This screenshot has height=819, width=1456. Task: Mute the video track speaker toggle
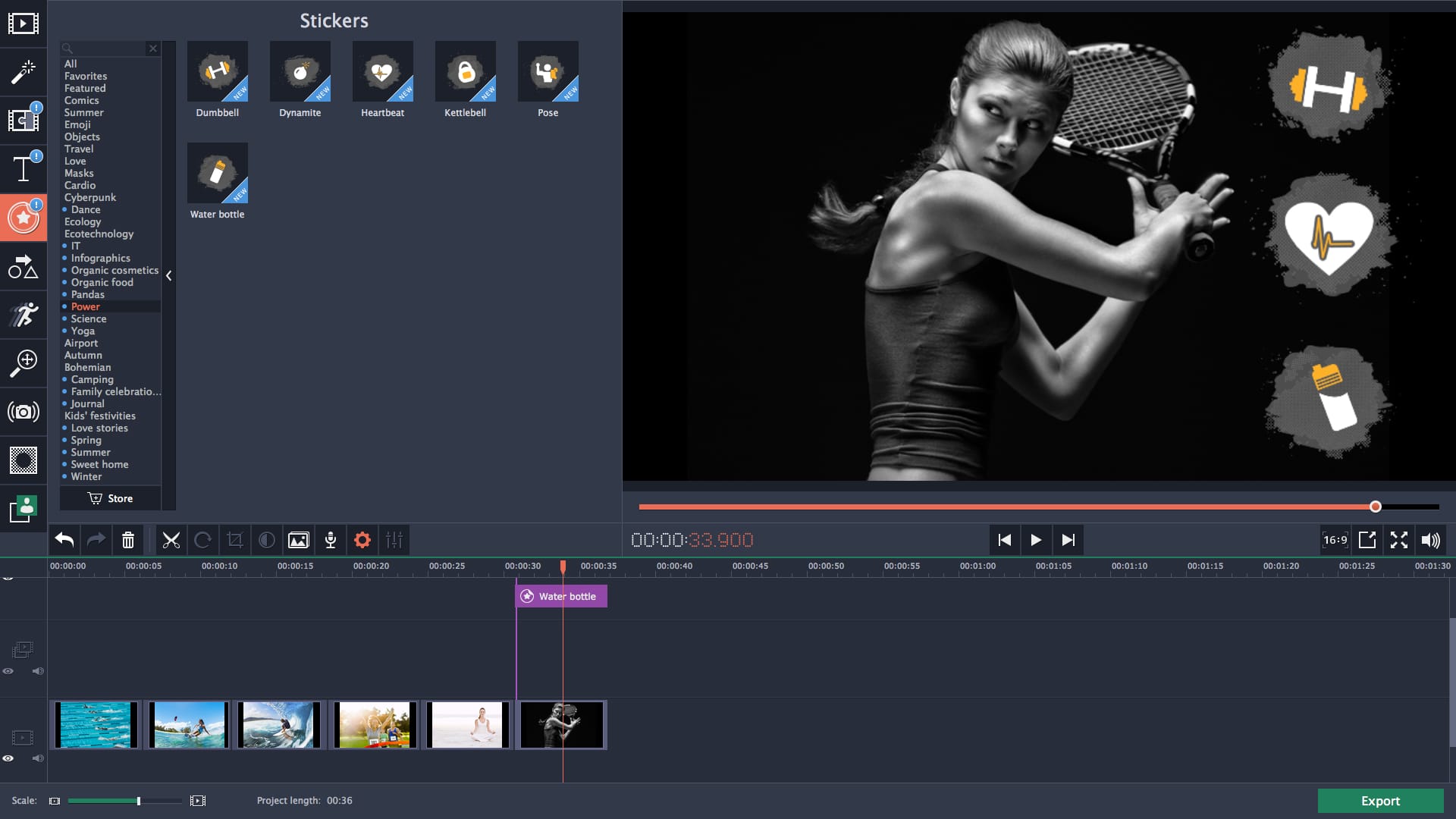tap(38, 758)
